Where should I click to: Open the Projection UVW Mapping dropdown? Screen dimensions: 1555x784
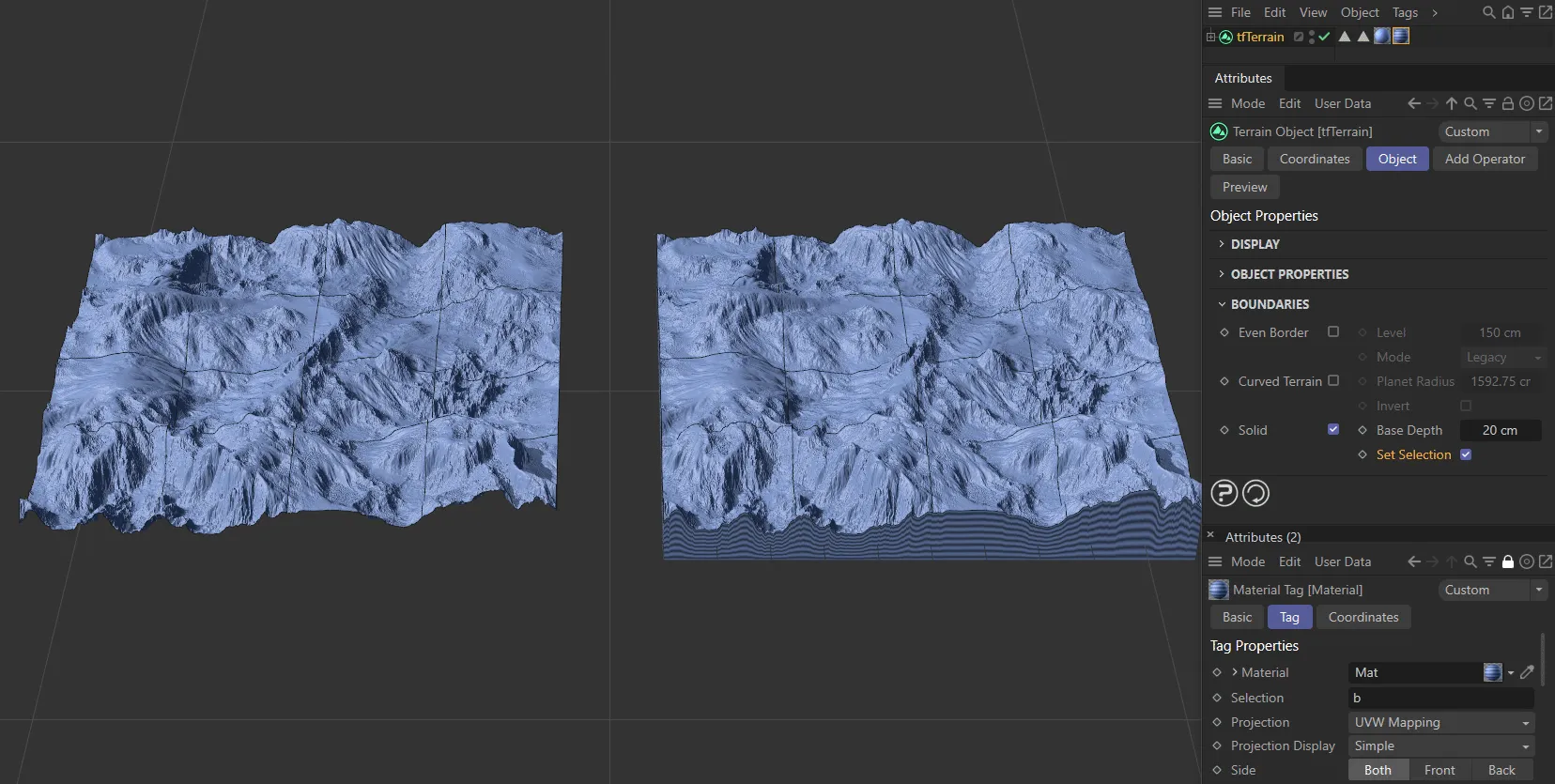pyautogui.click(x=1441, y=722)
